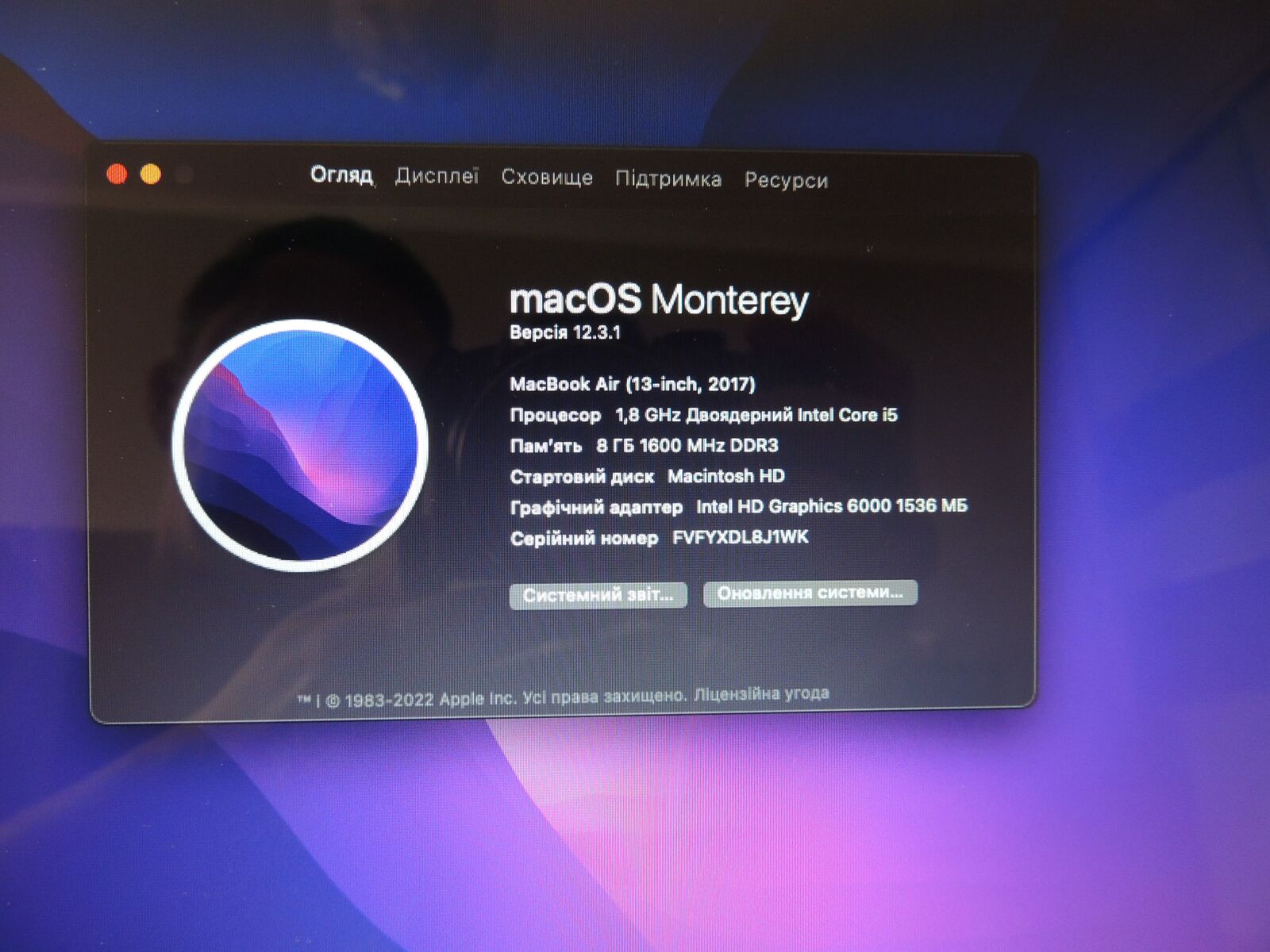Click the macOS Monterey logo image
The image size is (1270, 952).
[x=300, y=445]
